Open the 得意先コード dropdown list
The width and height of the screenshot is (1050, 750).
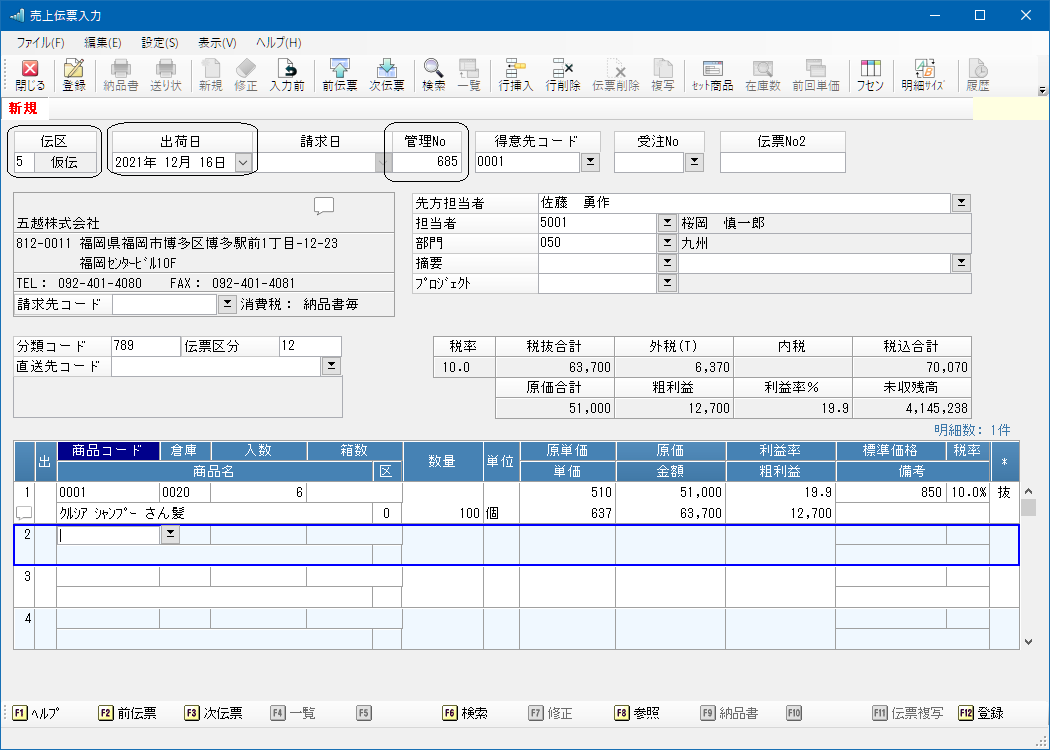pos(590,162)
